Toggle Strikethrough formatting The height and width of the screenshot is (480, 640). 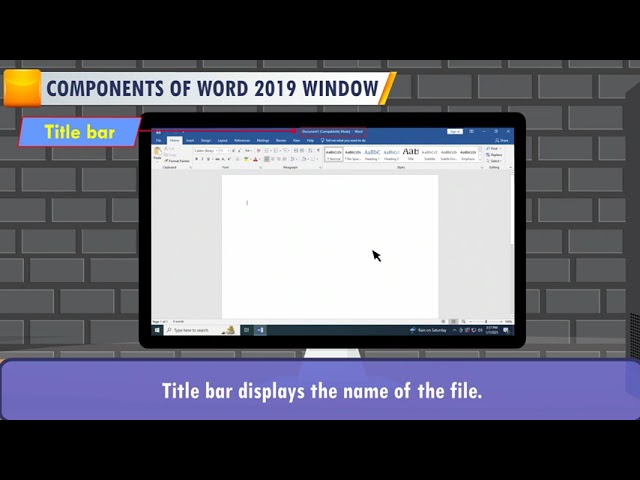tap(218, 159)
